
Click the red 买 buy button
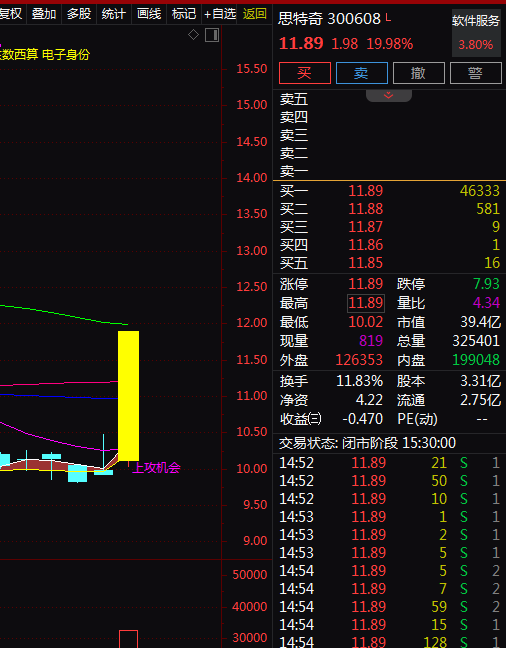(x=305, y=73)
